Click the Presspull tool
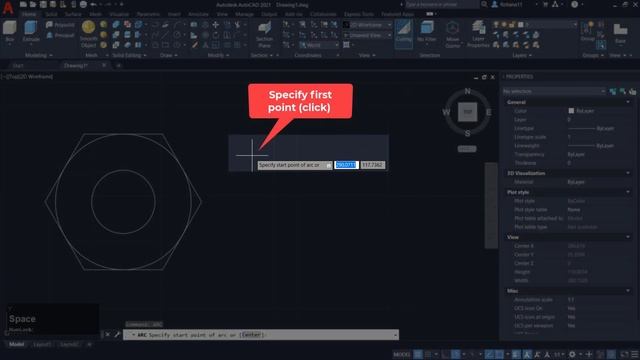Image resolution: width=640 pixels, height=360 pixels. coord(60,36)
